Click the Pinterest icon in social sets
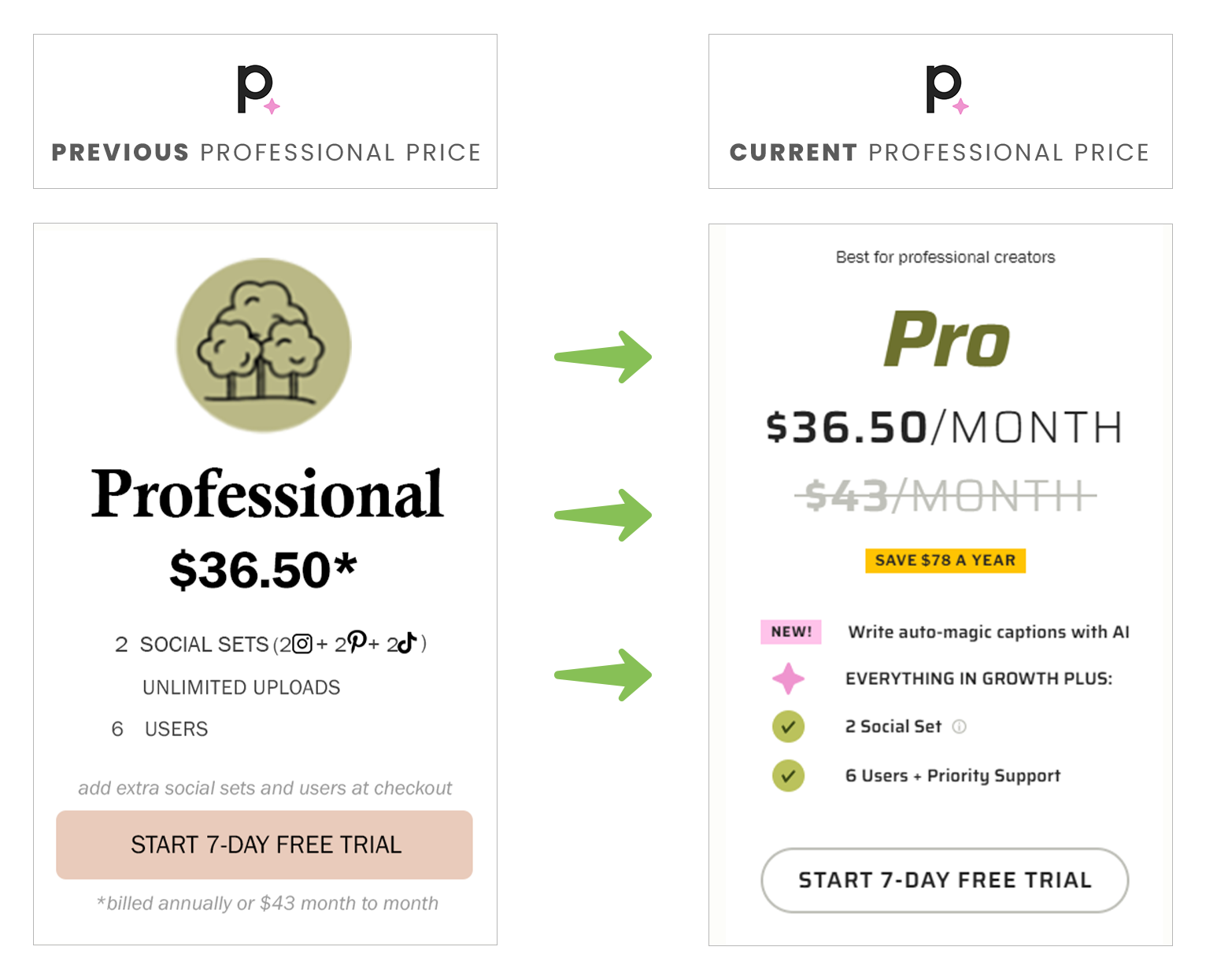 coord(358,642)
